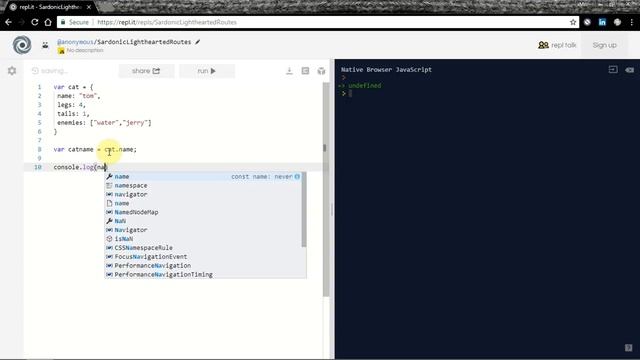Screen dimensions: 640x360
Task: Click the run button
Action: click(207, 71)
